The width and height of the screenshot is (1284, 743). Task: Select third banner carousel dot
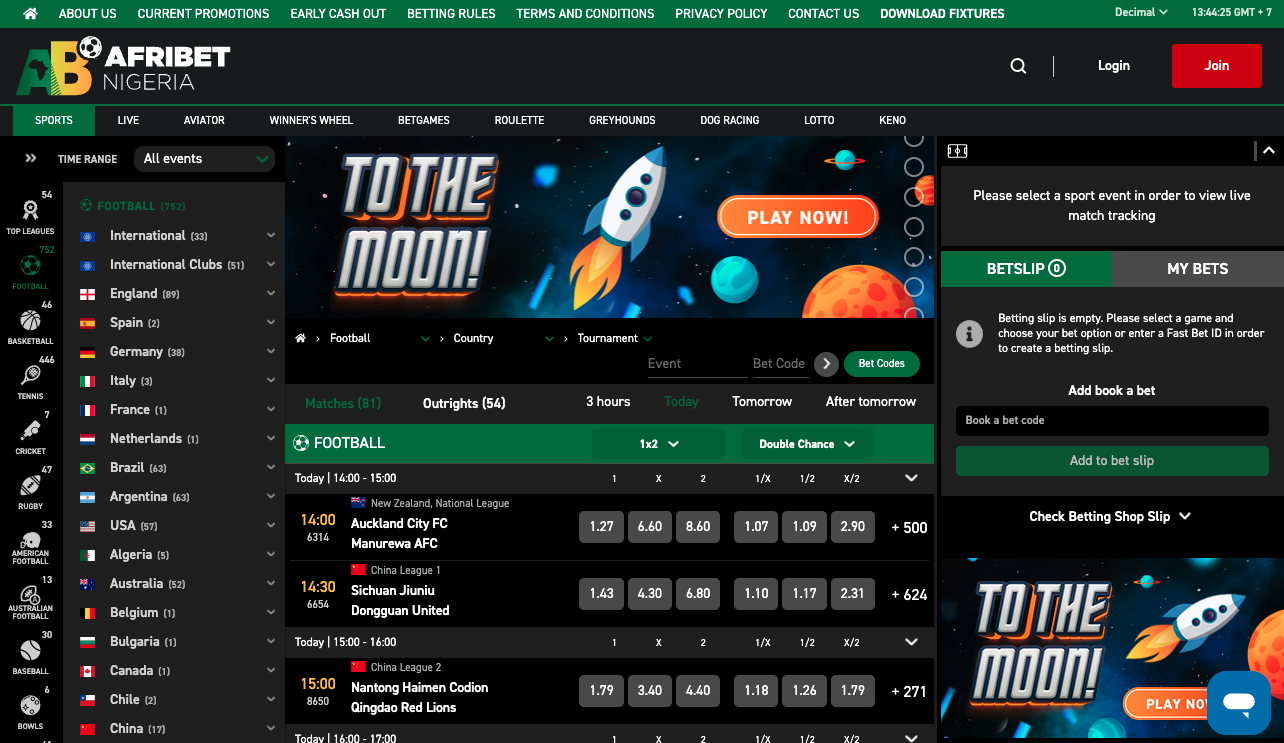tap(913, 197)
